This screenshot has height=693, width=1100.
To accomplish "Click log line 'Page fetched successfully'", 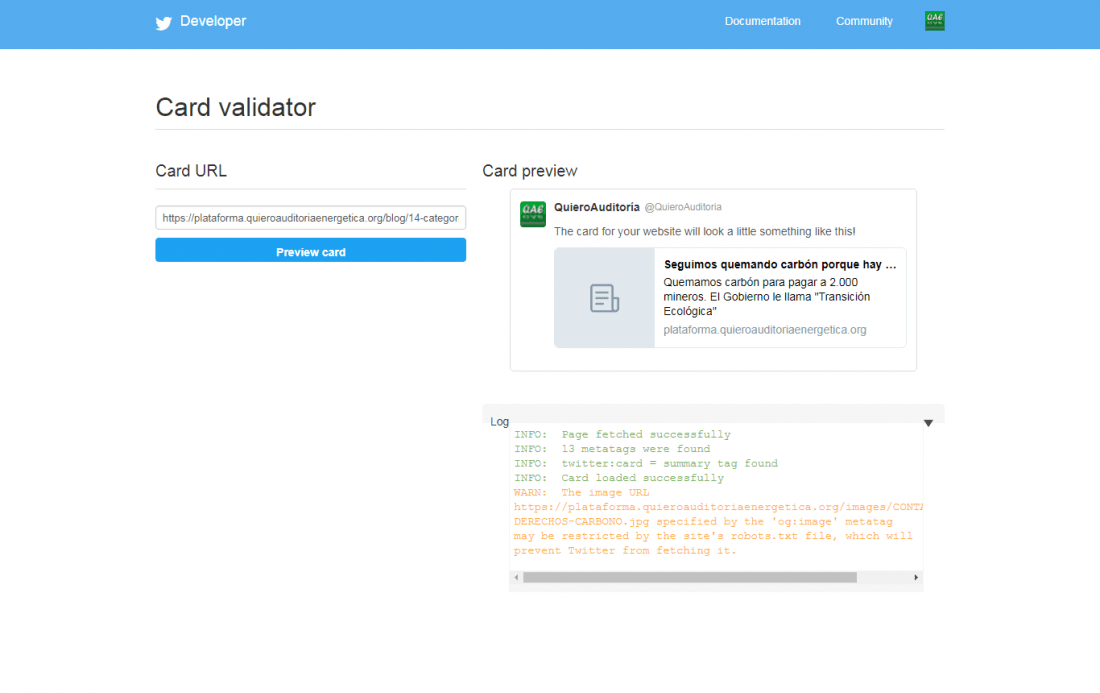I will pos(622,435).
